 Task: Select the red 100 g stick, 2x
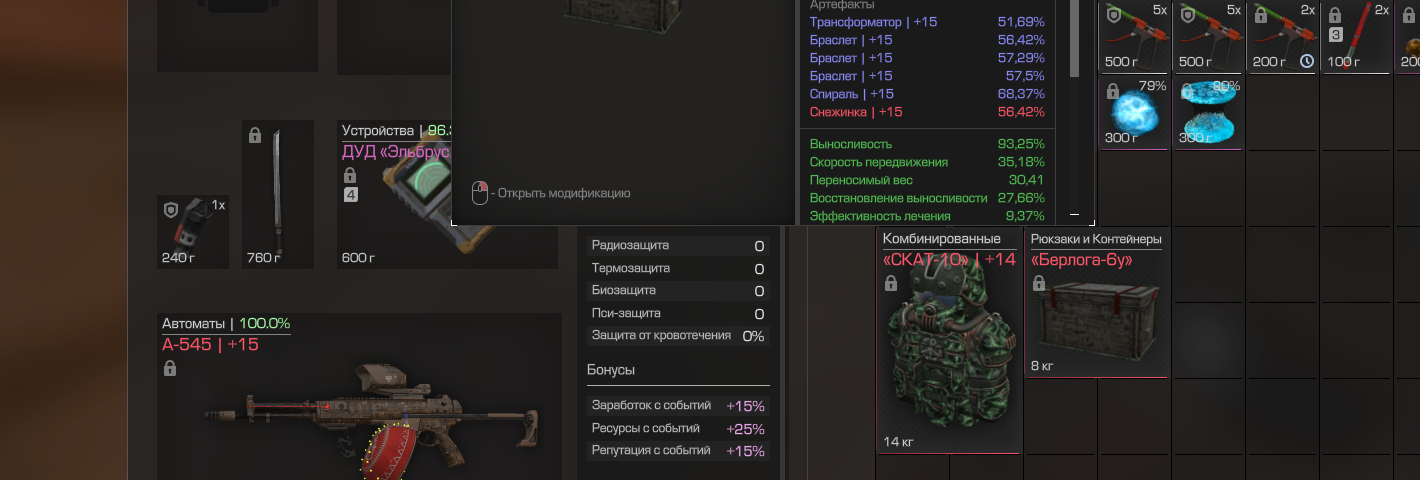(1356, 37)
